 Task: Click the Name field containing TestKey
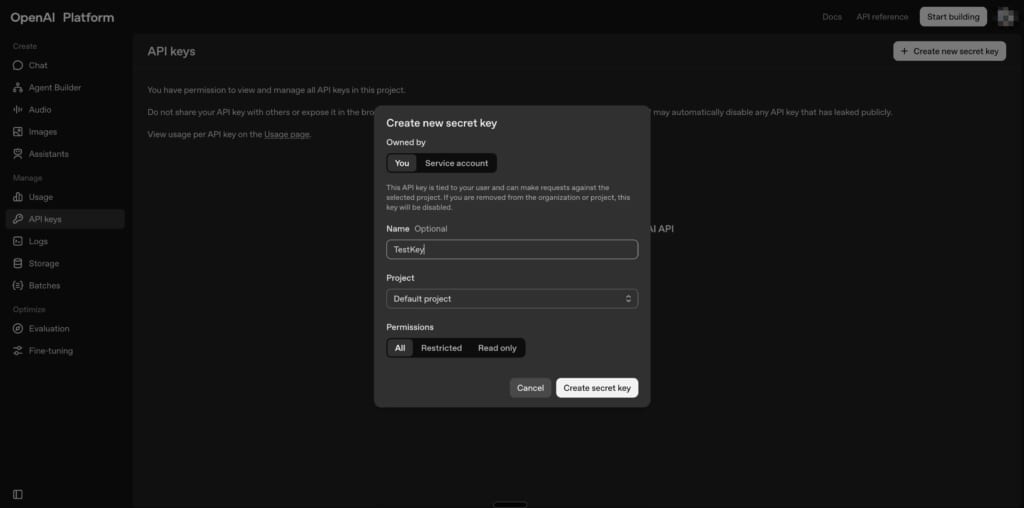511,249
